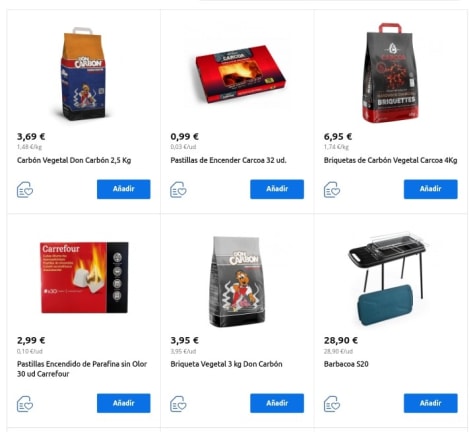
Task: Save Briquetas Carcoa 4Kg to wishlist
Action: (x=332, y=190)
